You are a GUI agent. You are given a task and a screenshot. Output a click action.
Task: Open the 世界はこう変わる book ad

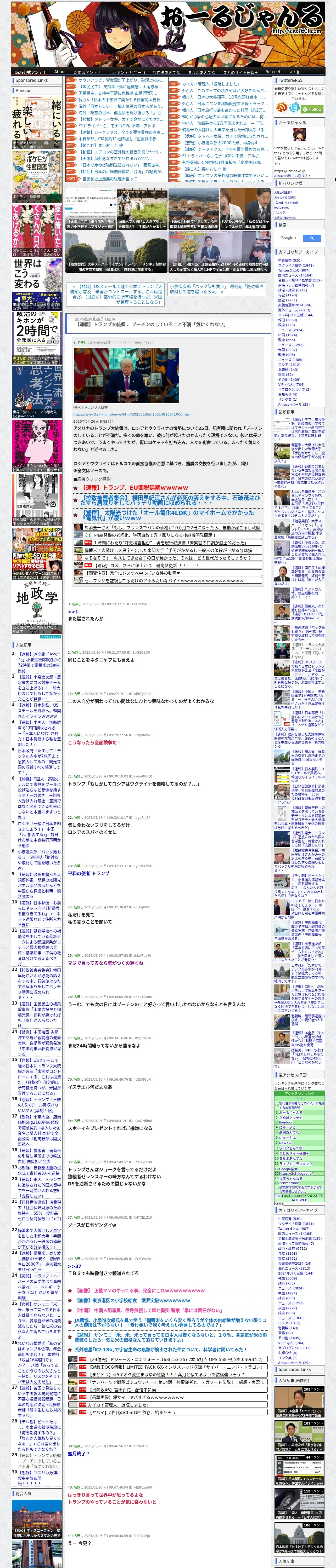tap(37, 285)
